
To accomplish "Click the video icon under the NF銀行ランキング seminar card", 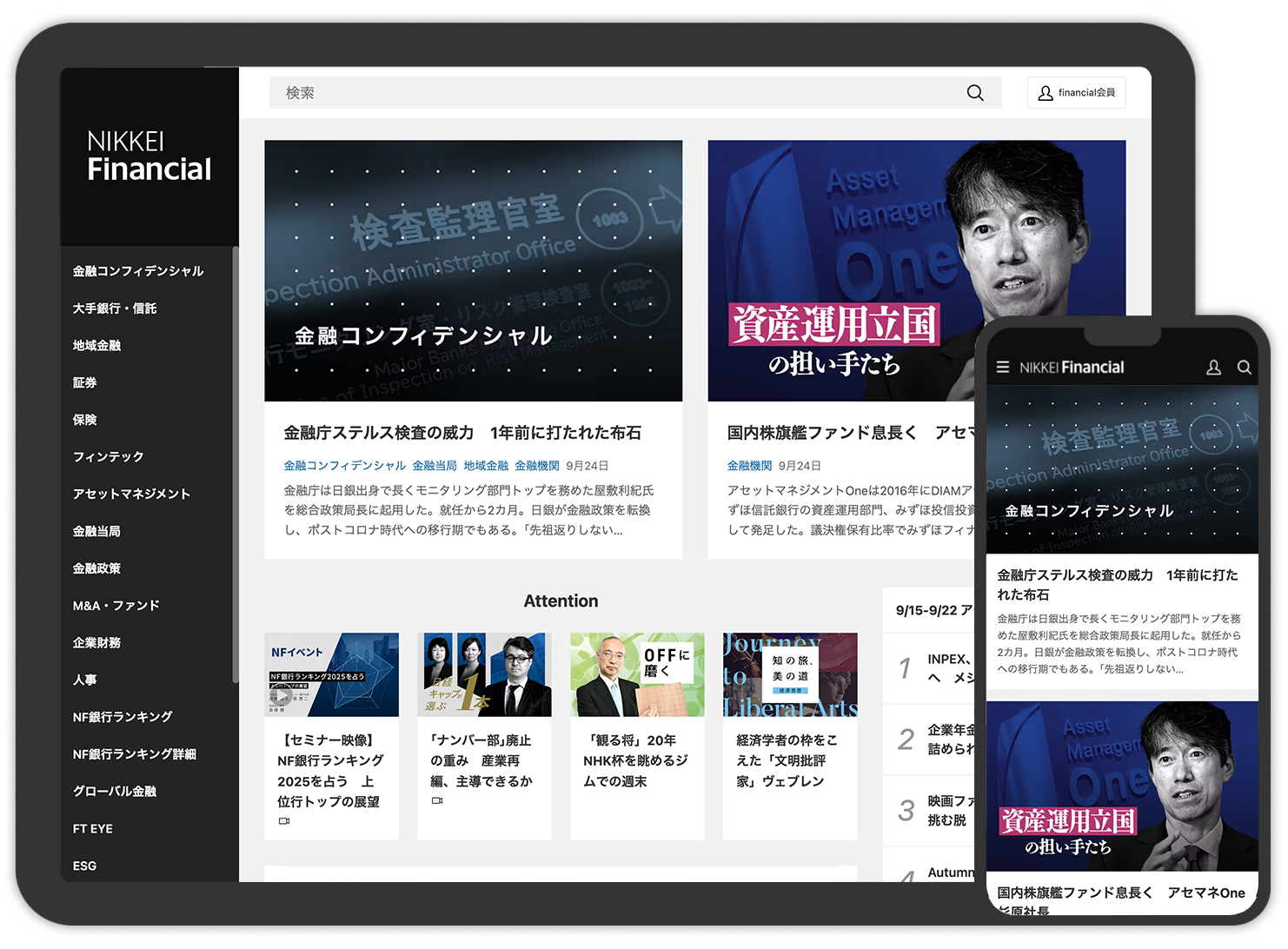I will pos(283,821).
